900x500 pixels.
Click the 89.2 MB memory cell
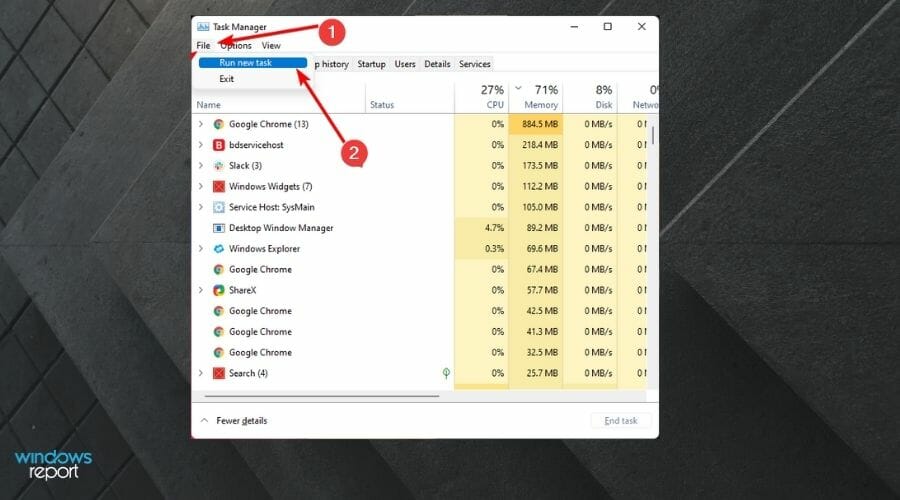[536, 228]
